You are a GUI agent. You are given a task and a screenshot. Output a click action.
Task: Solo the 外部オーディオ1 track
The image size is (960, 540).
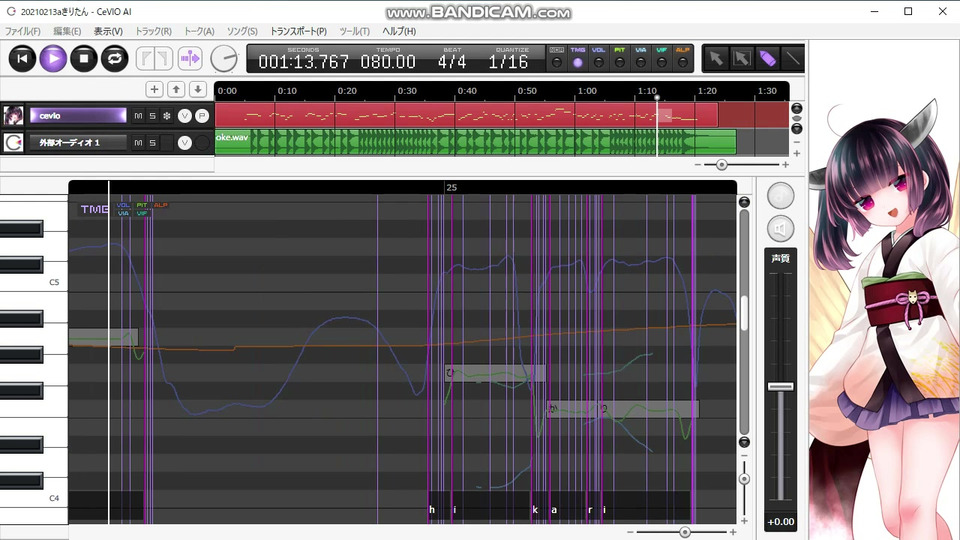[x=152, y=143]
